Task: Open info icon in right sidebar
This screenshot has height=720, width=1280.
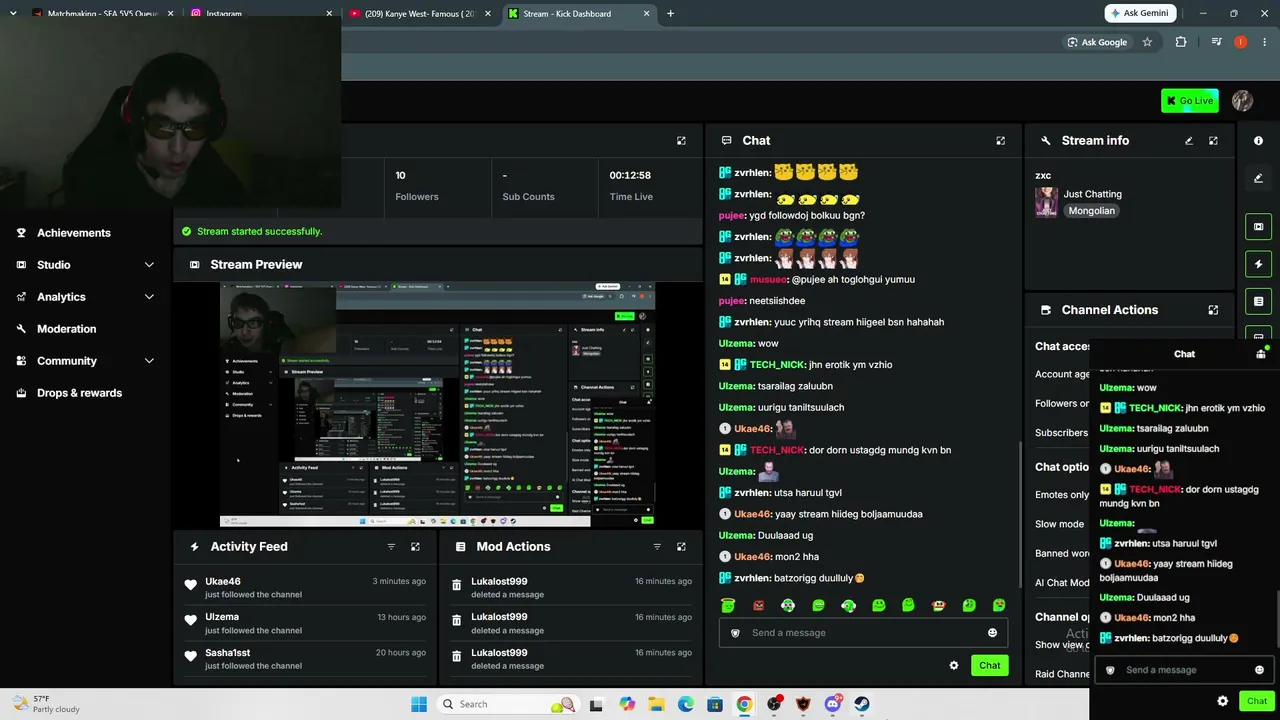Action: click(1258, 141)
